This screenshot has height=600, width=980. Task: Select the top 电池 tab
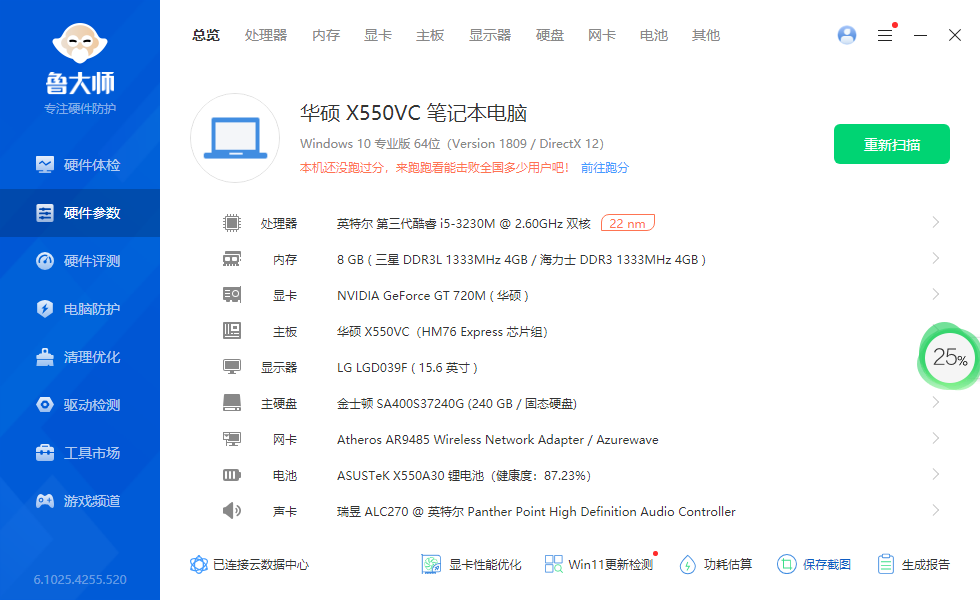pos(654,36)
